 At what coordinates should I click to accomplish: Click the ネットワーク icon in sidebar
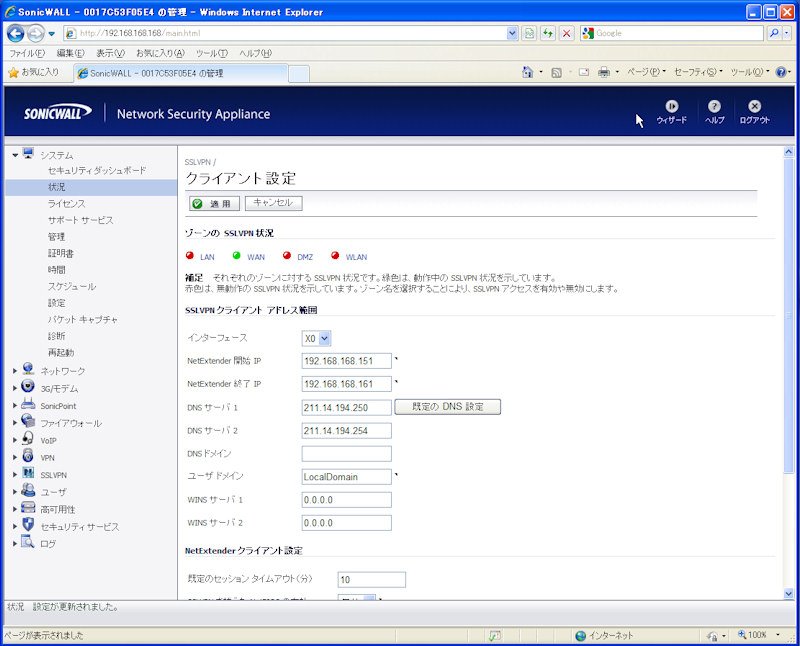tap(29, 369)
